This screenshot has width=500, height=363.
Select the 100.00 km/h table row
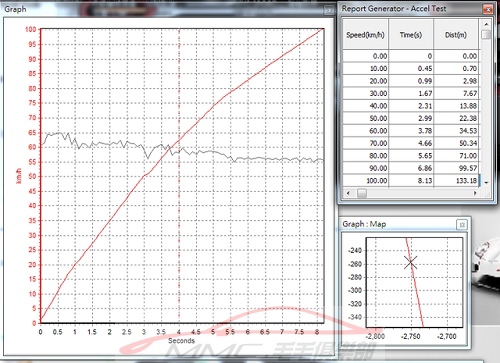point(411,181)
